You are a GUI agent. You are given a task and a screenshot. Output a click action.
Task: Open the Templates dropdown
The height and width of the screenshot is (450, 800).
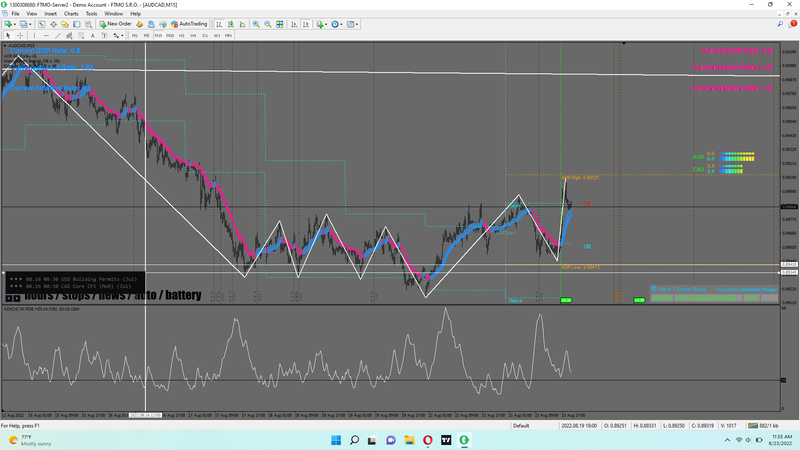click(x=352, y=24)
